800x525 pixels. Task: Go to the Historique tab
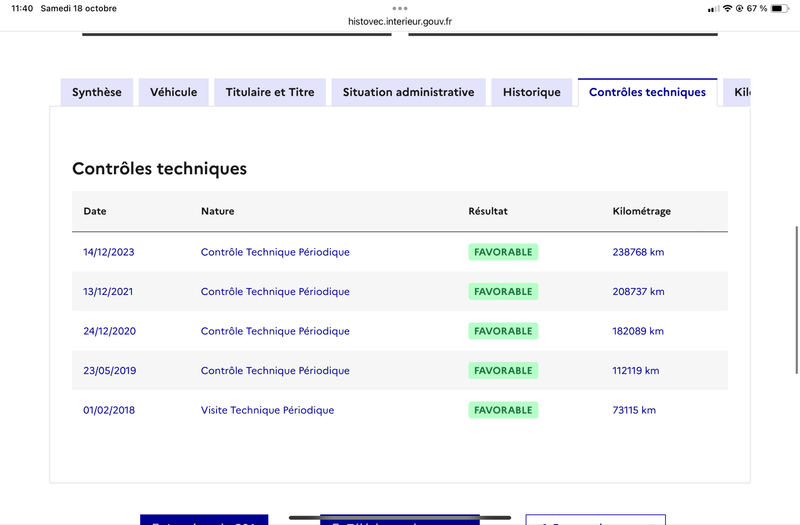pos(531,92)
